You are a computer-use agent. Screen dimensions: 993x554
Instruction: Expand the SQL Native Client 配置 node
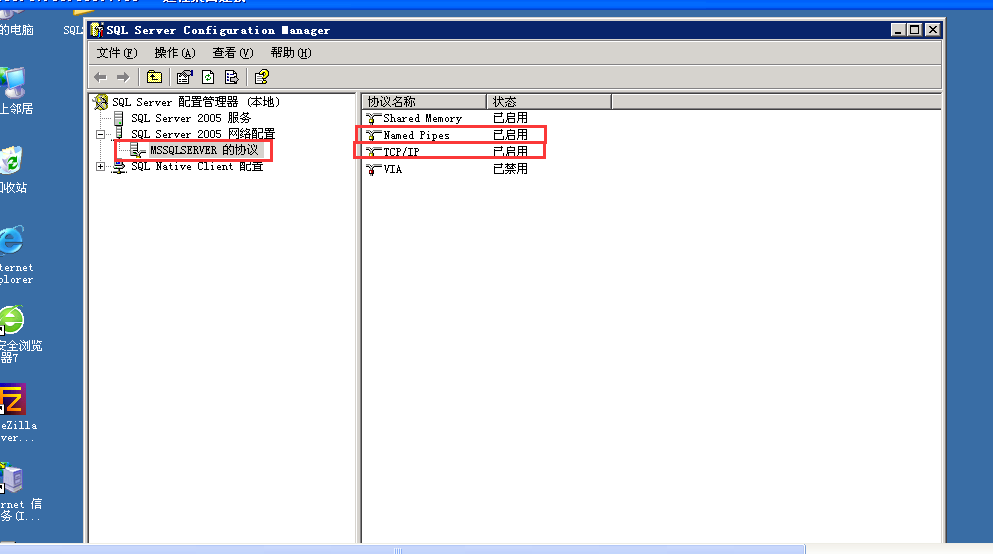click(x=100, y=167)
